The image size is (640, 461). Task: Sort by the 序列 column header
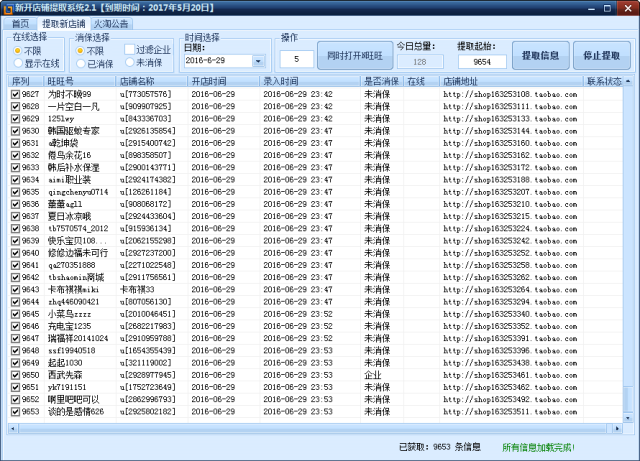[x=26, y=81]
